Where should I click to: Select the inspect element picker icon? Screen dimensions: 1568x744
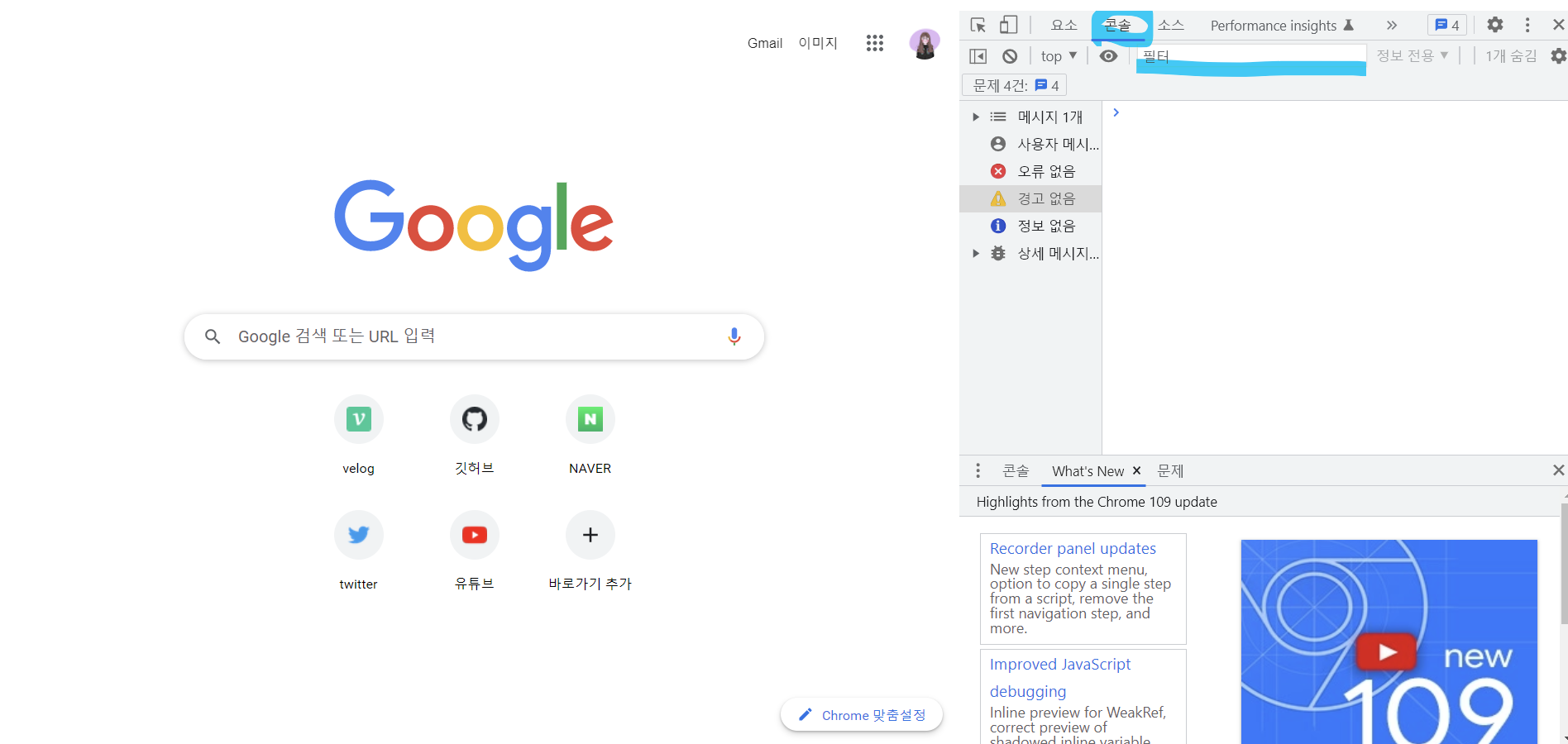click(978, 25)
